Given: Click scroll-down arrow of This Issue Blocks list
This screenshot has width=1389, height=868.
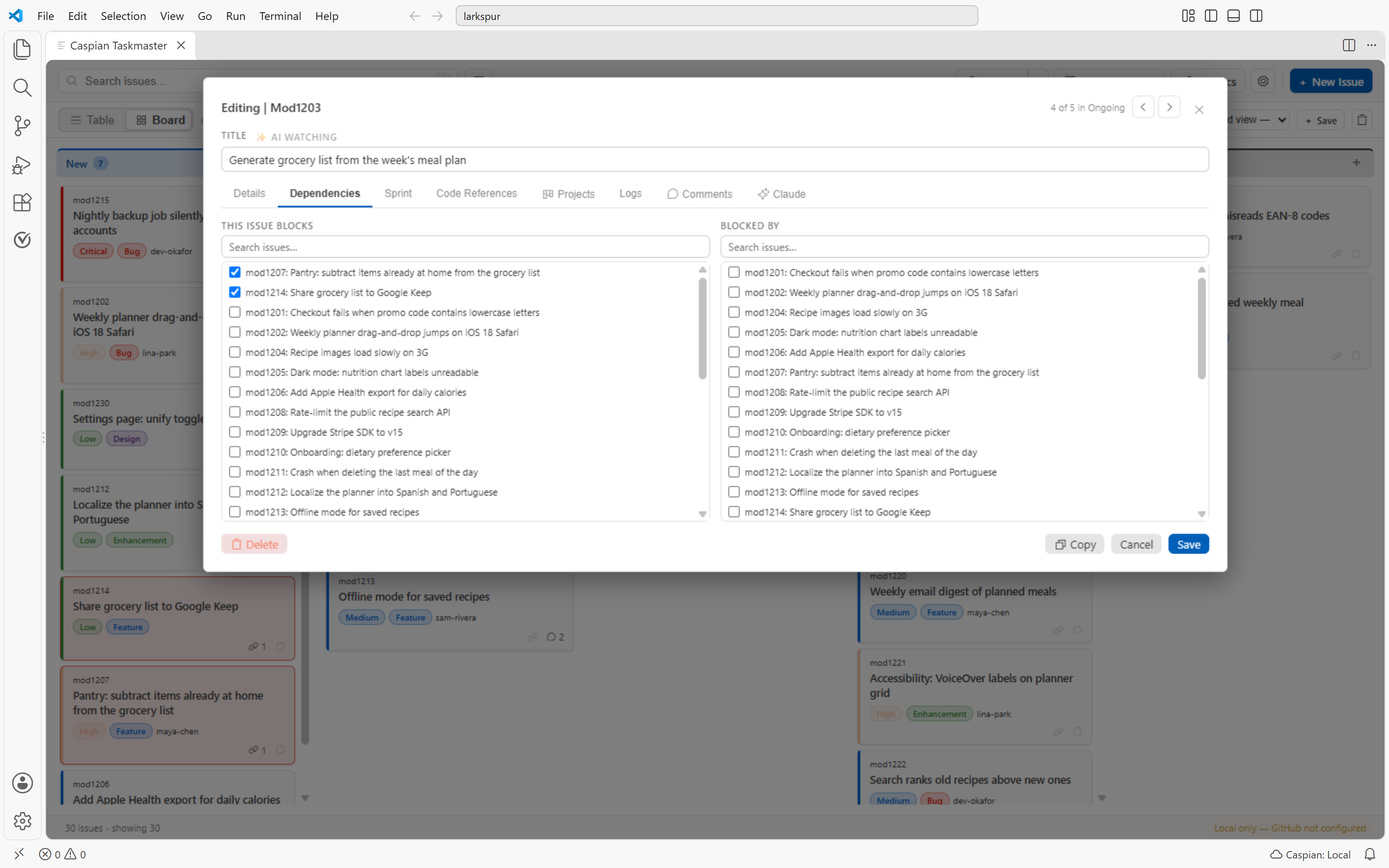Looking at the screenshot, I should pos(703,514).
